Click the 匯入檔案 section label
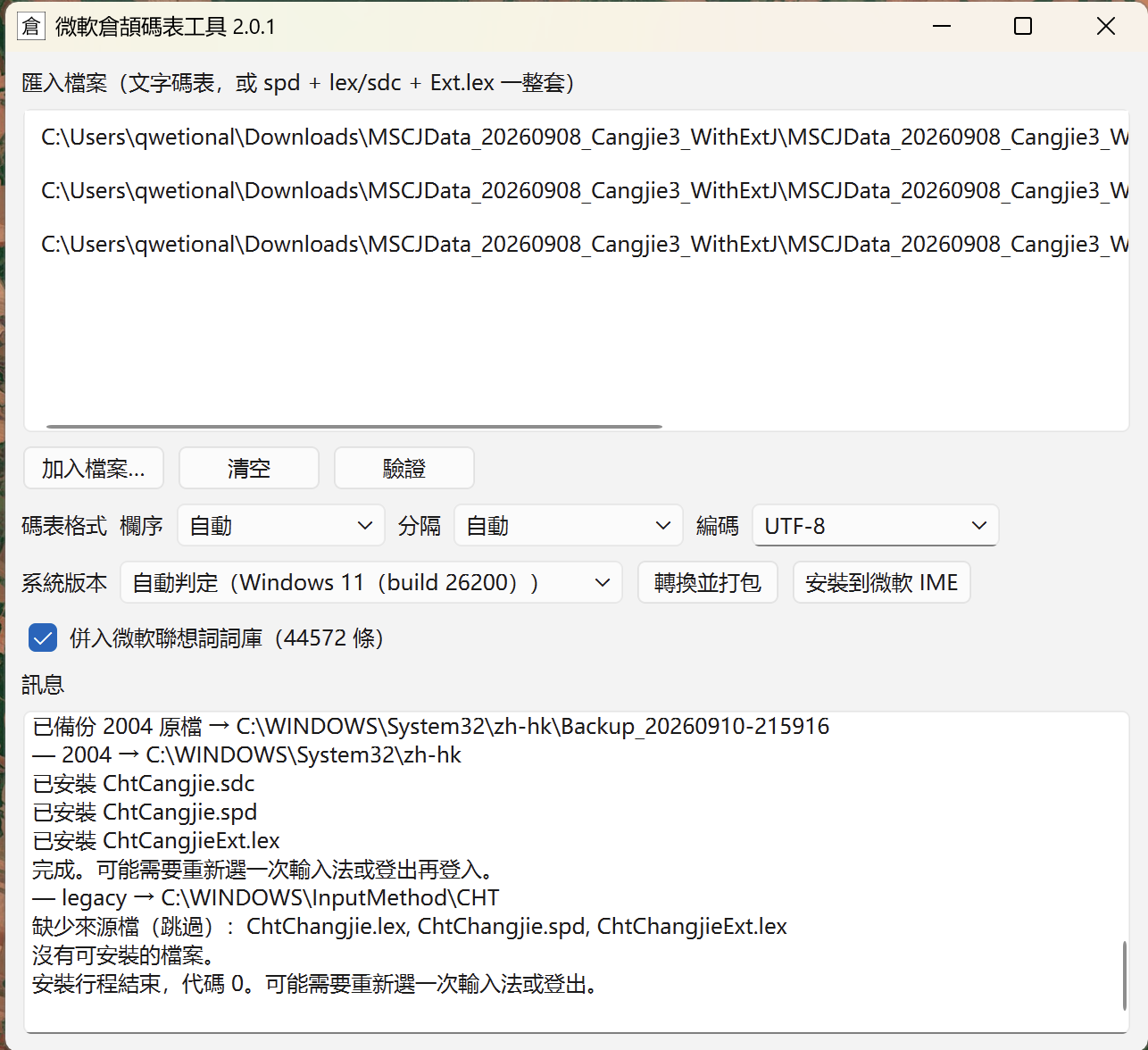1148x1050 pixels. (x=298, y=83)
